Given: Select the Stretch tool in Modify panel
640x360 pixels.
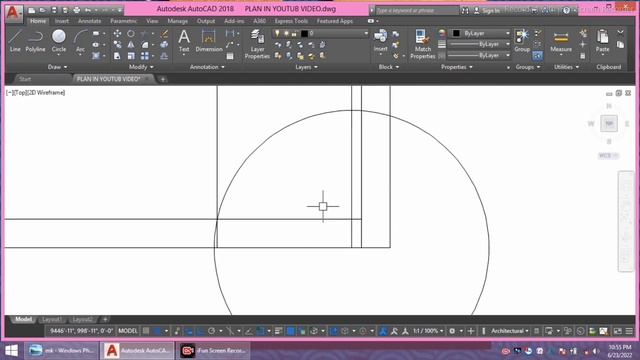Looking at the screenshot, I should tap(117, 56).
